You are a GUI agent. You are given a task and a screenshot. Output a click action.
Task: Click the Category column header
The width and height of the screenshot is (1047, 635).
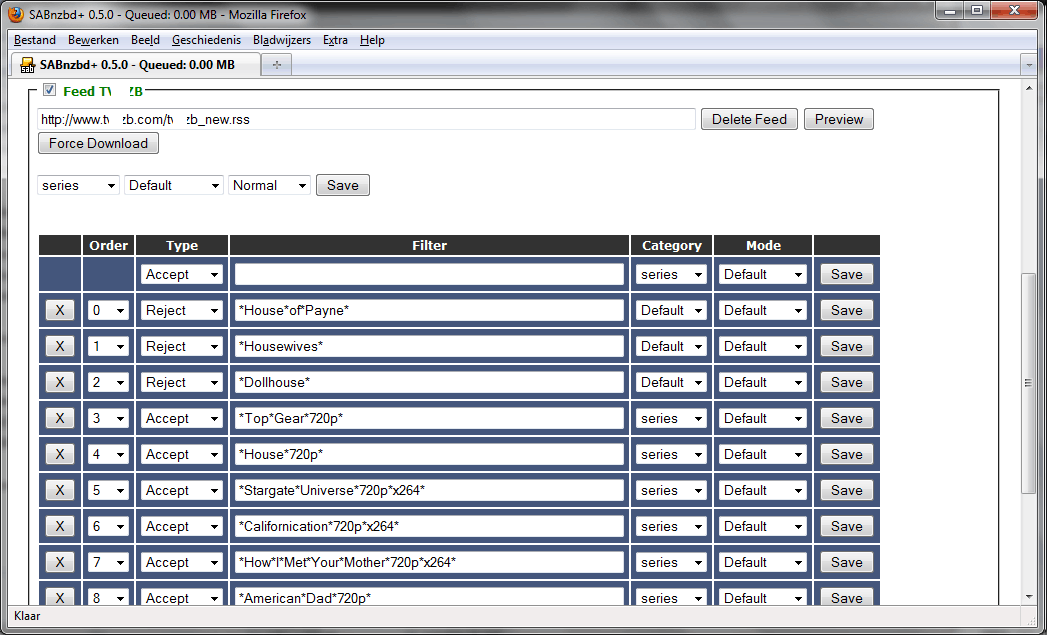(672, 246)
